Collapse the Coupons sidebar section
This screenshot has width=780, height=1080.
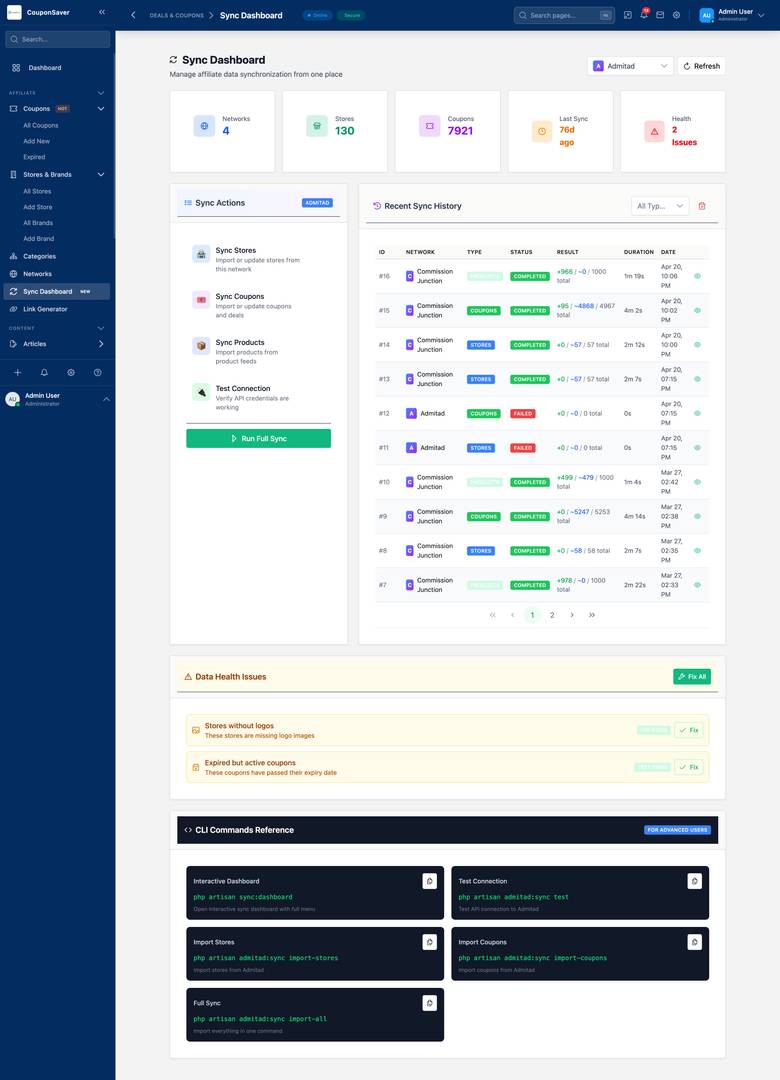pyautogui.click(x=101, y=109)
